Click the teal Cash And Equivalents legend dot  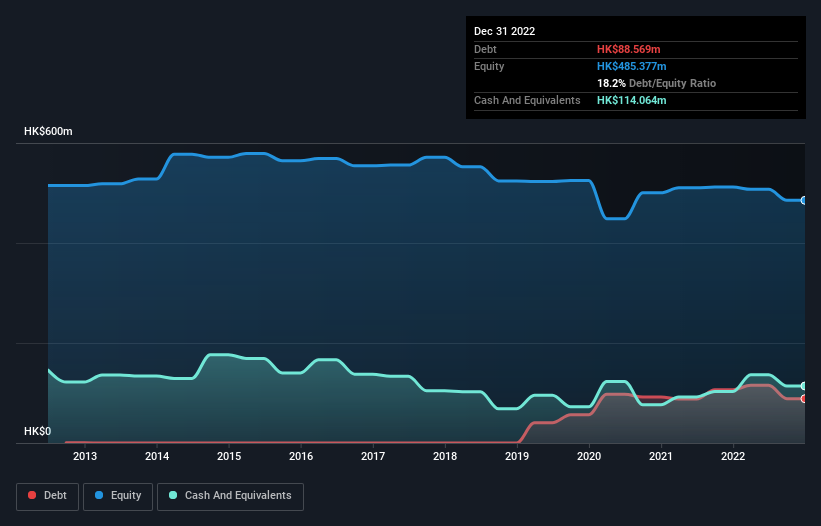pyautogui.click(x=173, y=495)
